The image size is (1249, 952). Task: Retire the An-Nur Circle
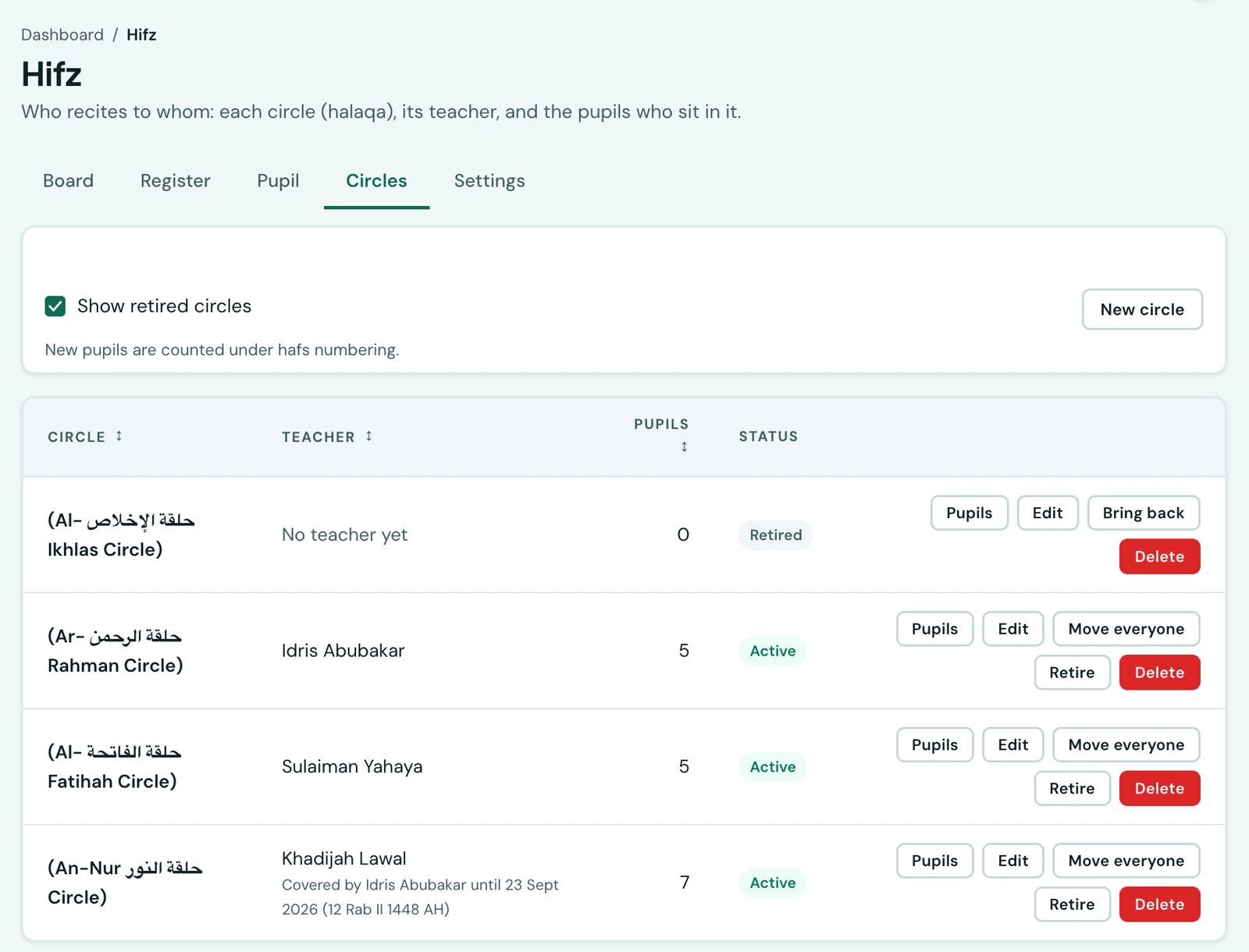click(1072, 904)
